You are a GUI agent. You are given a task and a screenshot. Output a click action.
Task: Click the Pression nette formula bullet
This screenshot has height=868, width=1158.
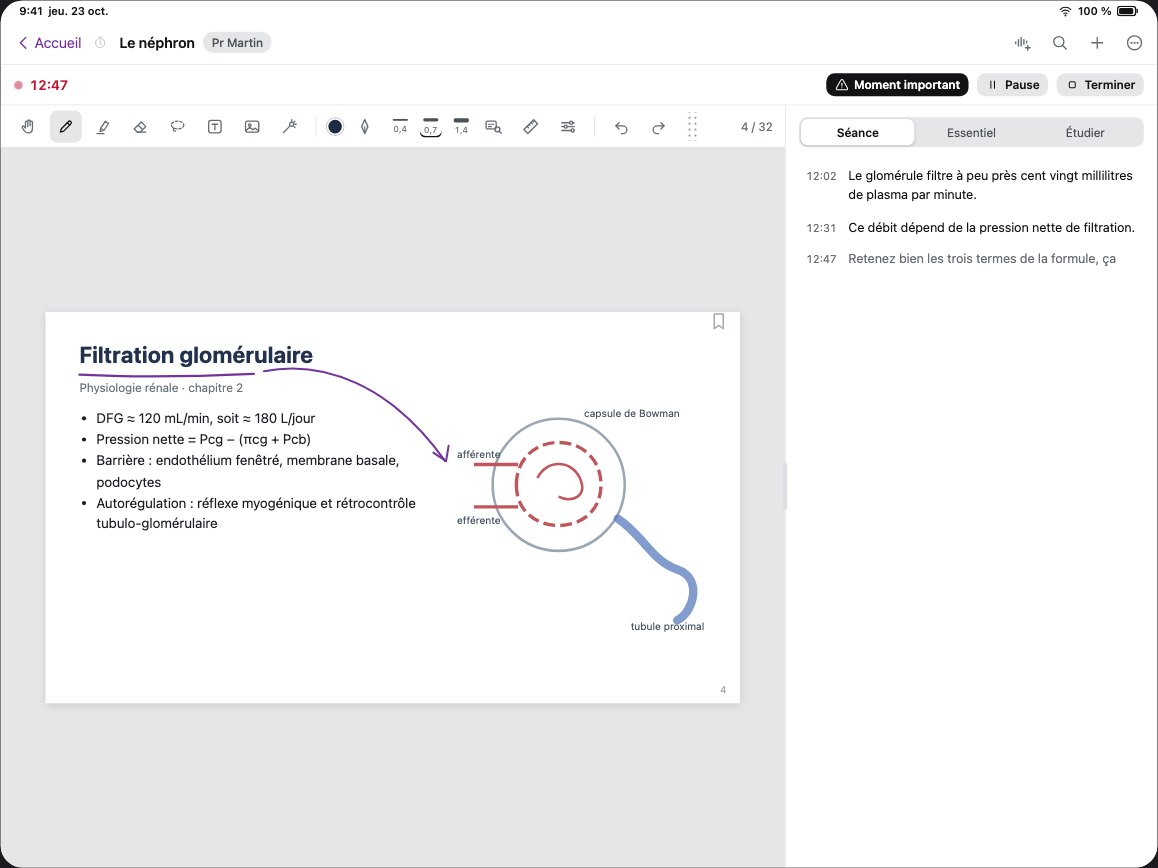point(203,440)
